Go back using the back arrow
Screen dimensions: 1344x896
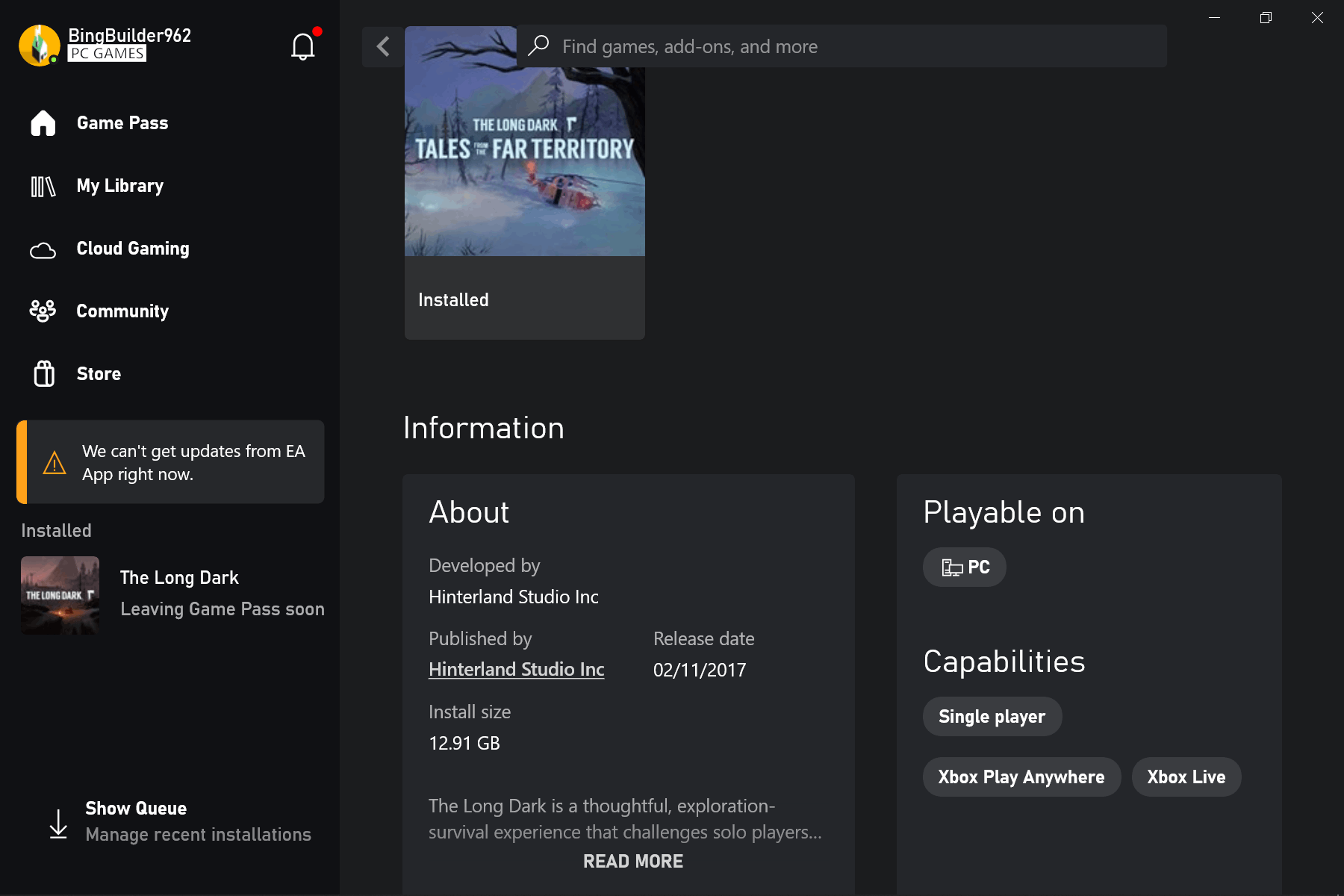(x=383, y=46)
